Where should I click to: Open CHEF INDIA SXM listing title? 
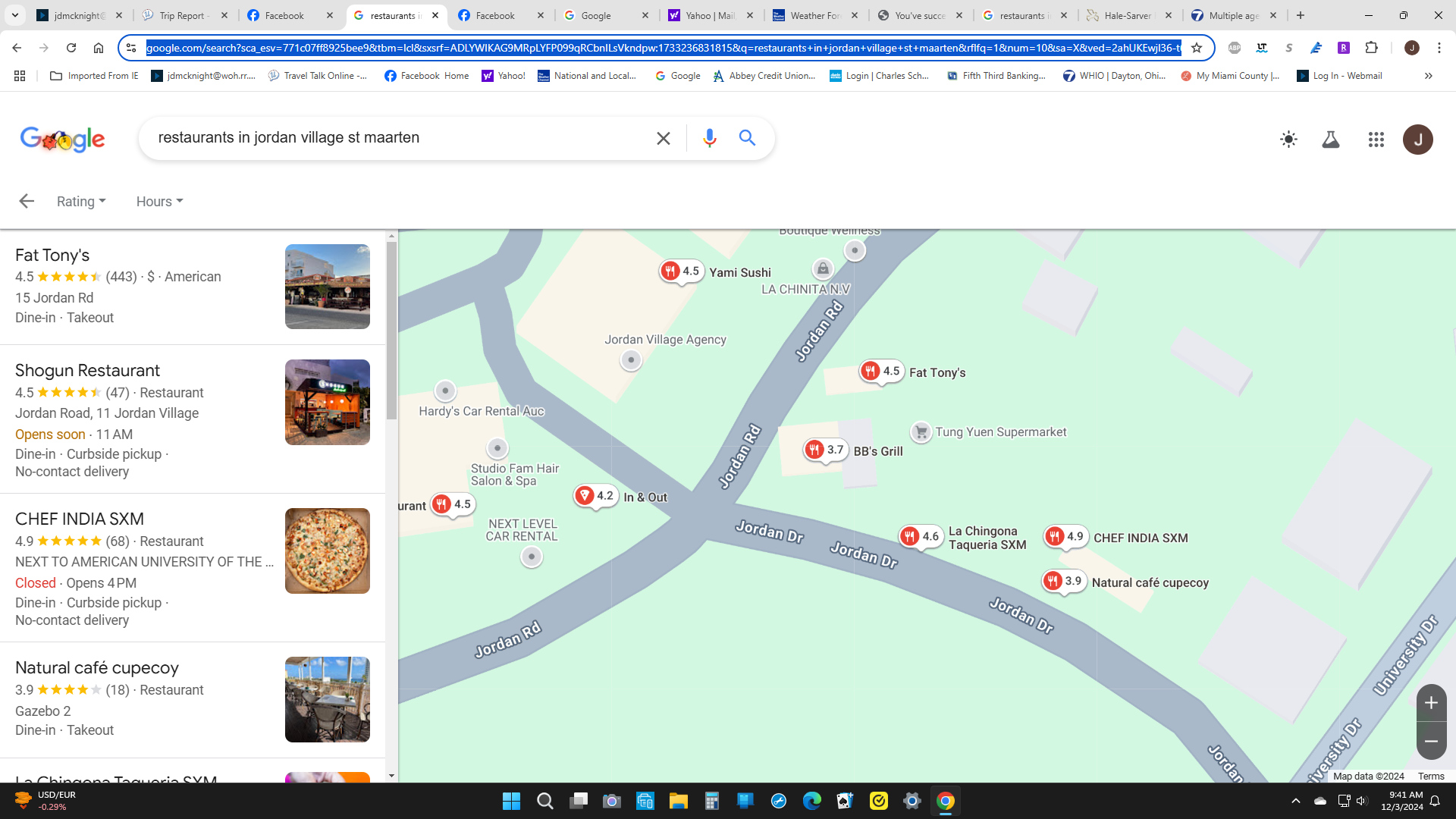click(80, 519)
